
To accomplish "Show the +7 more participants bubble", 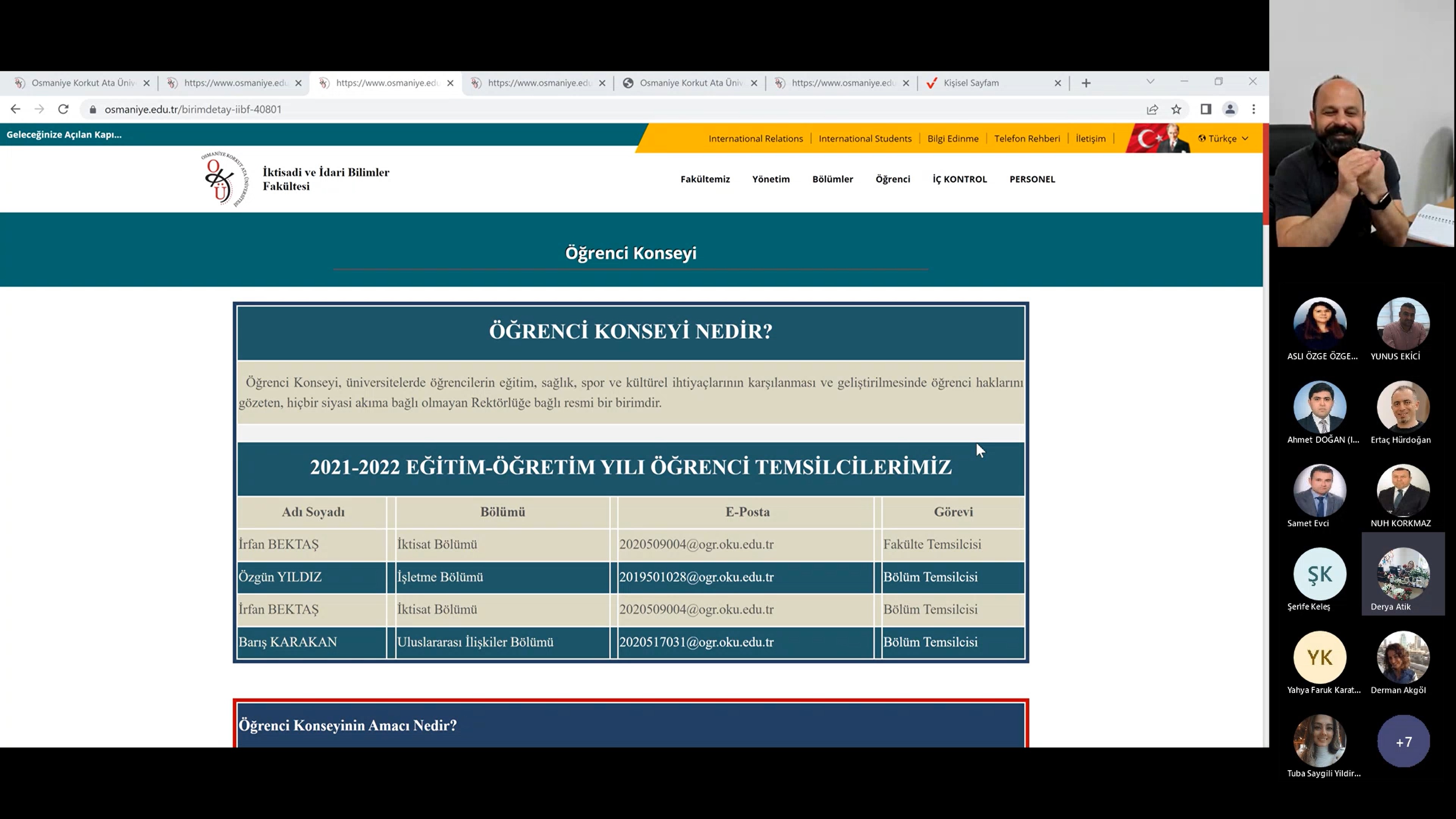I will [x=1403, y=741].
